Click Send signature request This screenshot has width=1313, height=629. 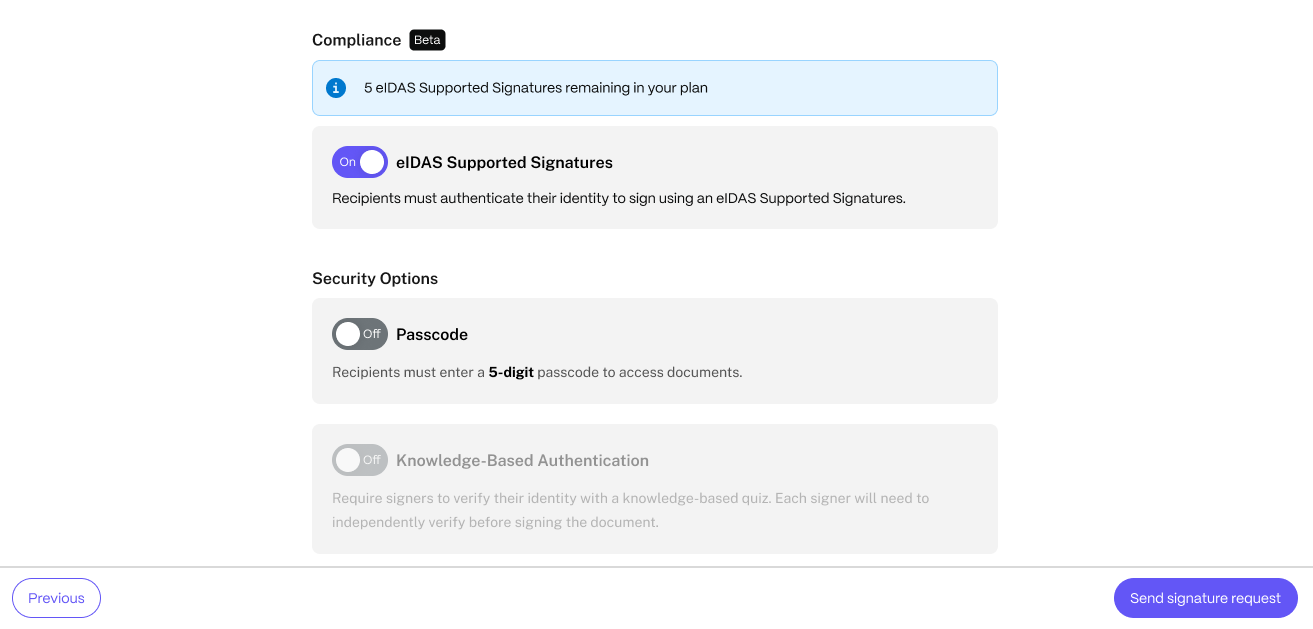click(x=1205, y=598)
